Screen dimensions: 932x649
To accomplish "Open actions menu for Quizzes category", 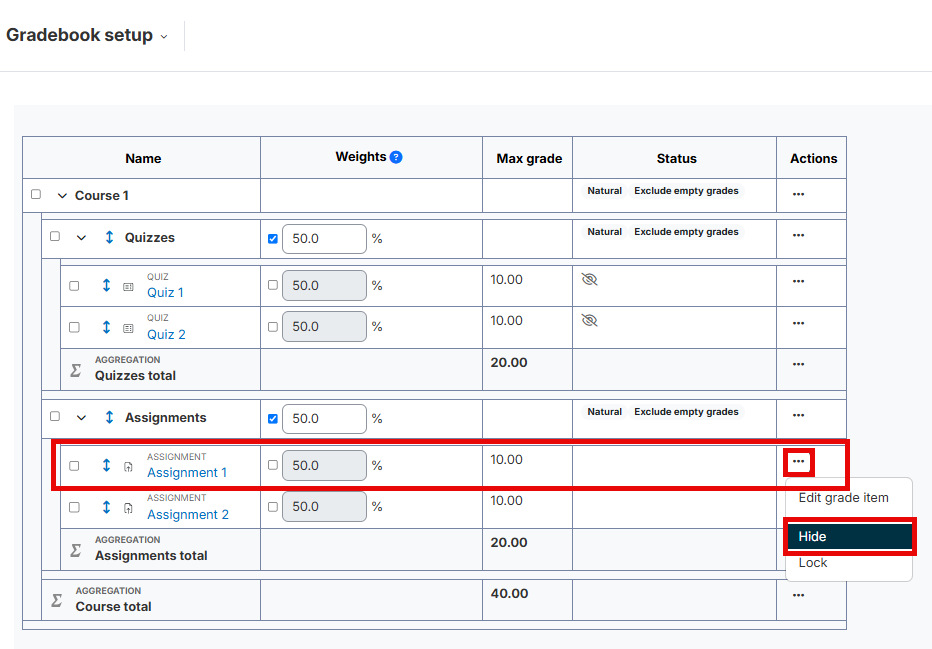I will (798, 235).
